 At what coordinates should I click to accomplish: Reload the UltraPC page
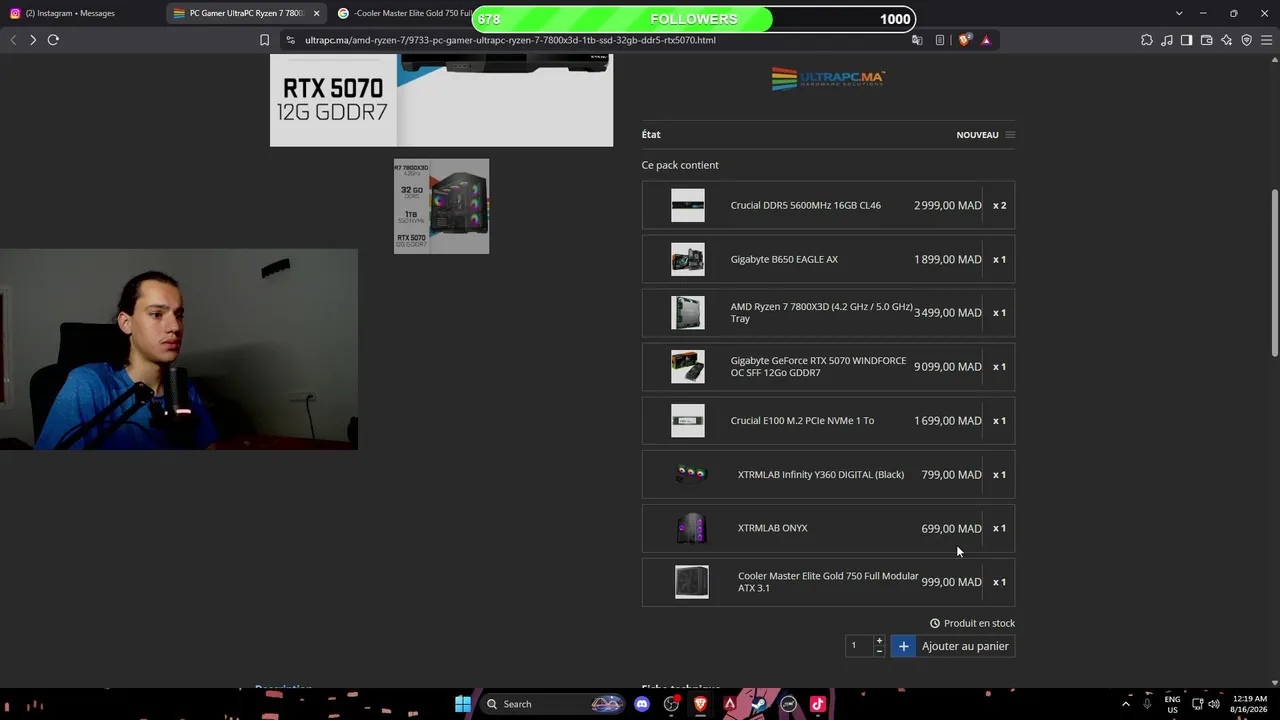point(53,40)
